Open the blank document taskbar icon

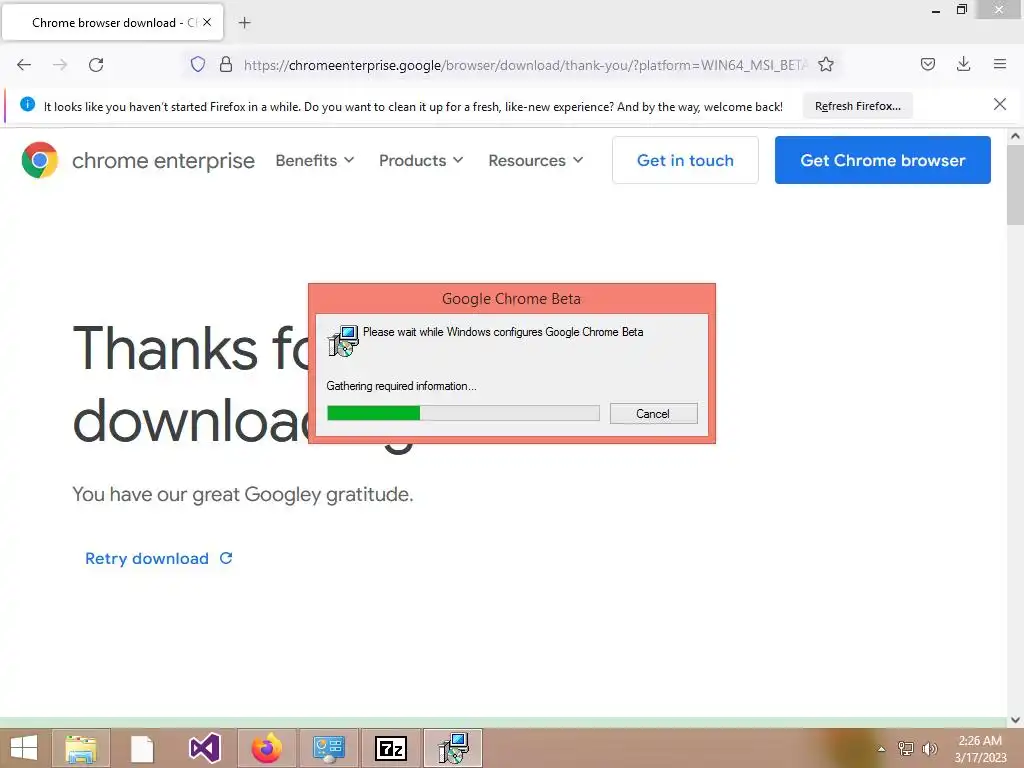click(142, 748)
